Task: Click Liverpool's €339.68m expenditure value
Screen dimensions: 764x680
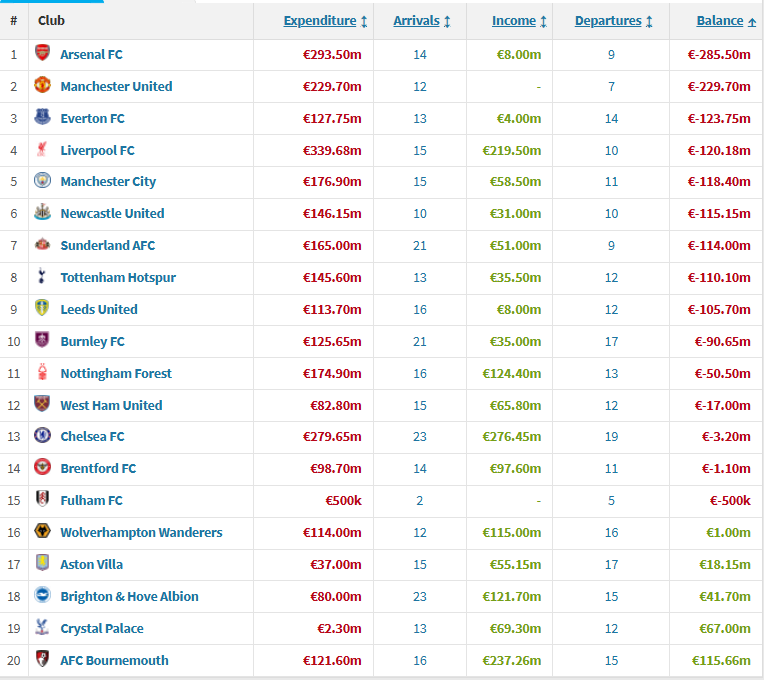Action: [x=332, y=151]
